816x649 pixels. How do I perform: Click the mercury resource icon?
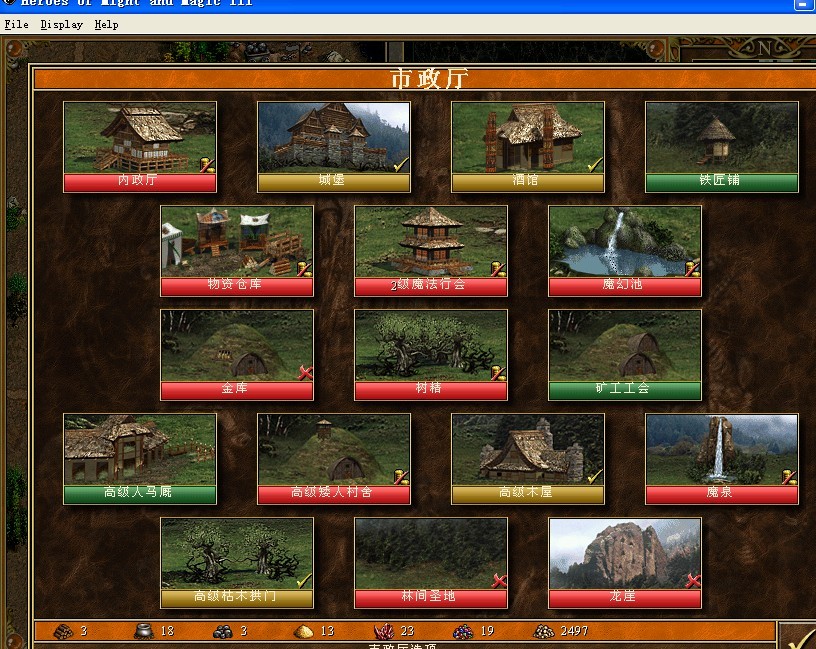(144, 631)
